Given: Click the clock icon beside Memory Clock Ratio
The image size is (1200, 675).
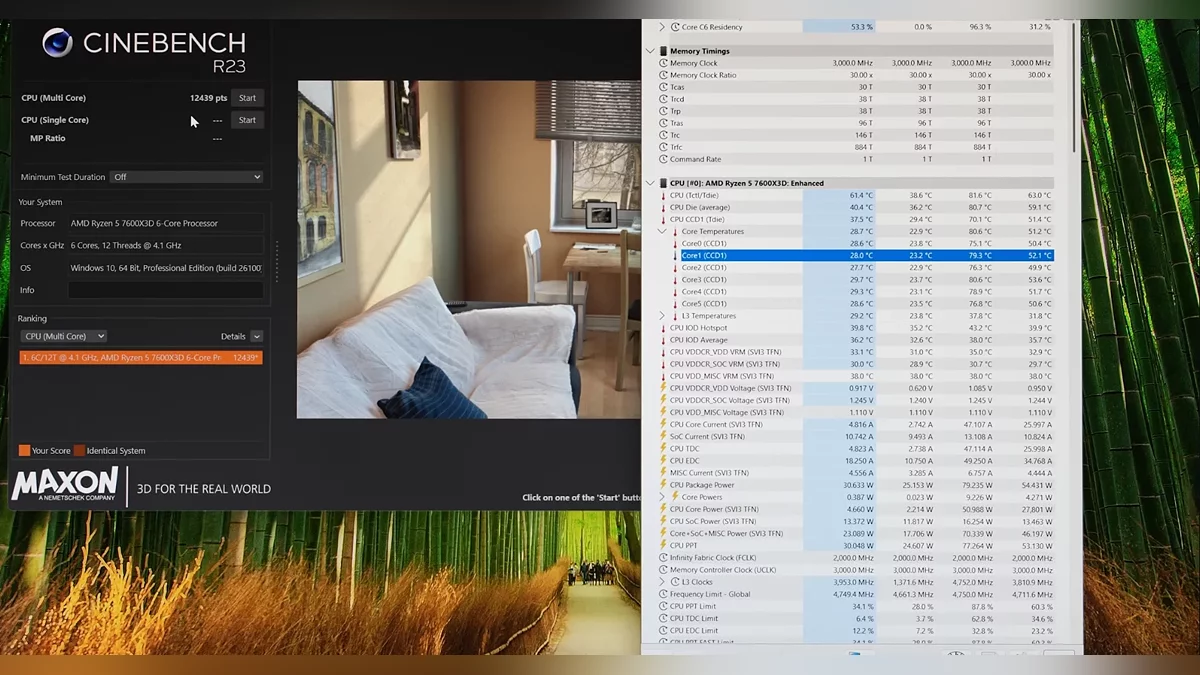Looking at the screenshot, I should [x=663, y=75].
